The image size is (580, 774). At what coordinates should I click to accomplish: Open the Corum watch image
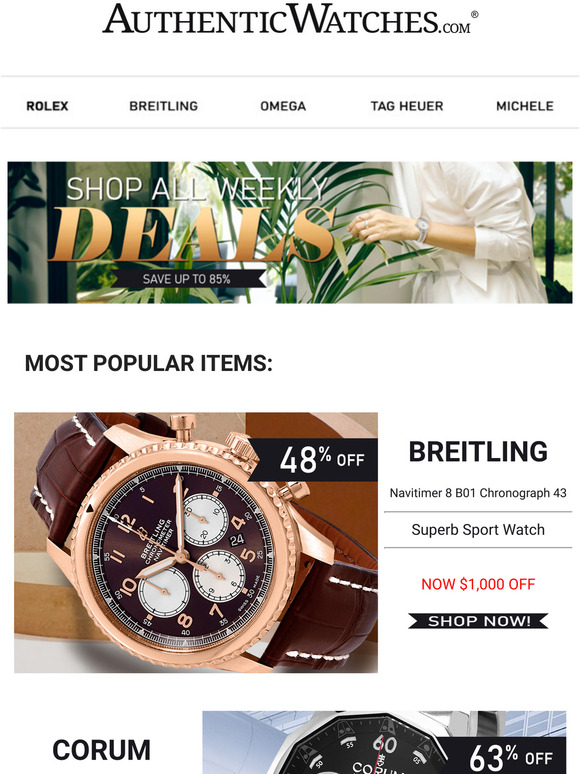click(x=384, y=742)
